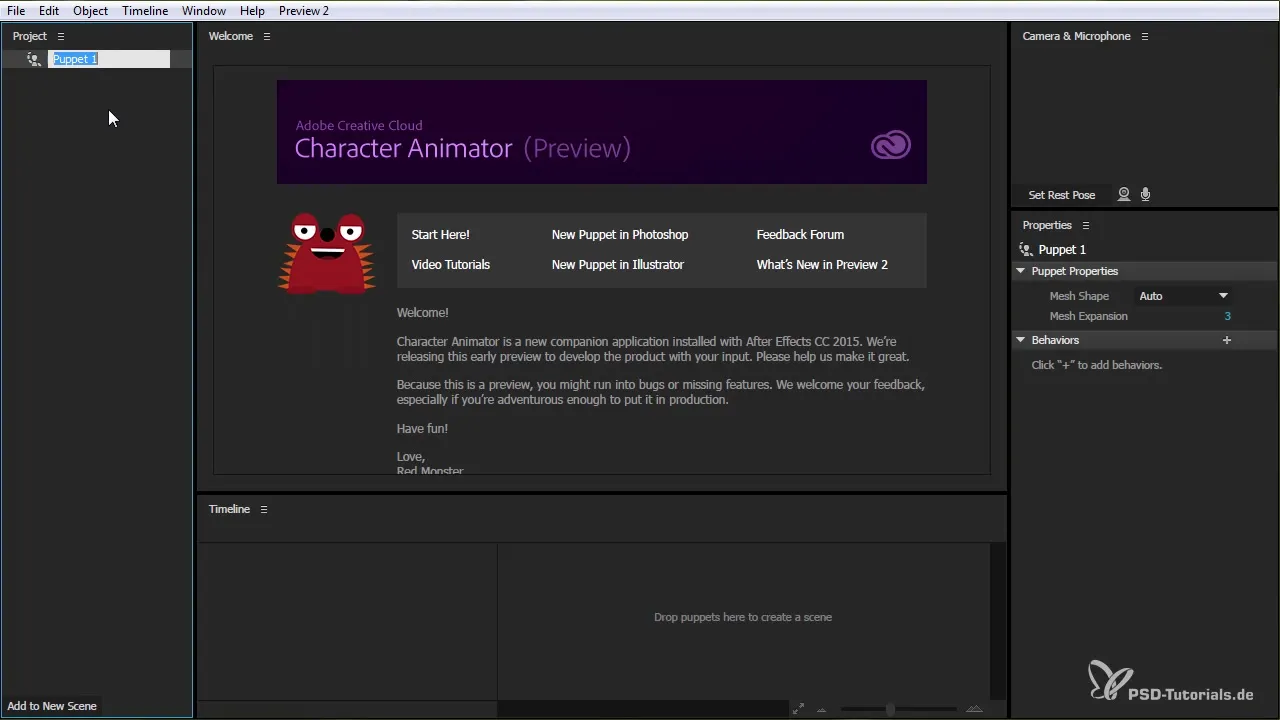Collapse the Behaviors section

(x=1021, y=340)
